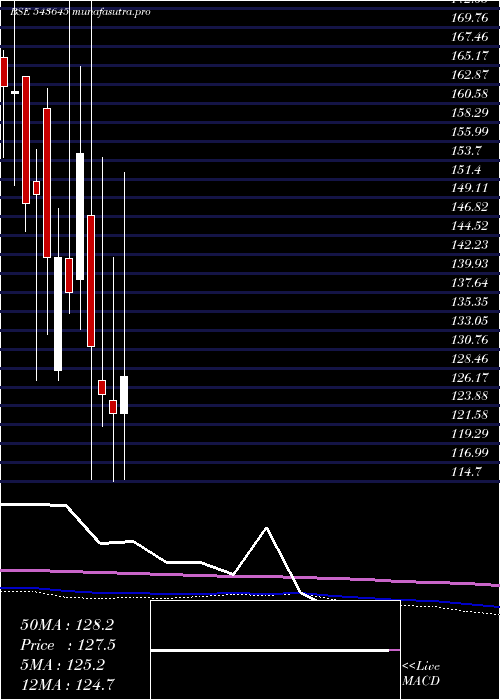
Task: Click the 12MA : 124.7 readout
Action: pos(69,683)
